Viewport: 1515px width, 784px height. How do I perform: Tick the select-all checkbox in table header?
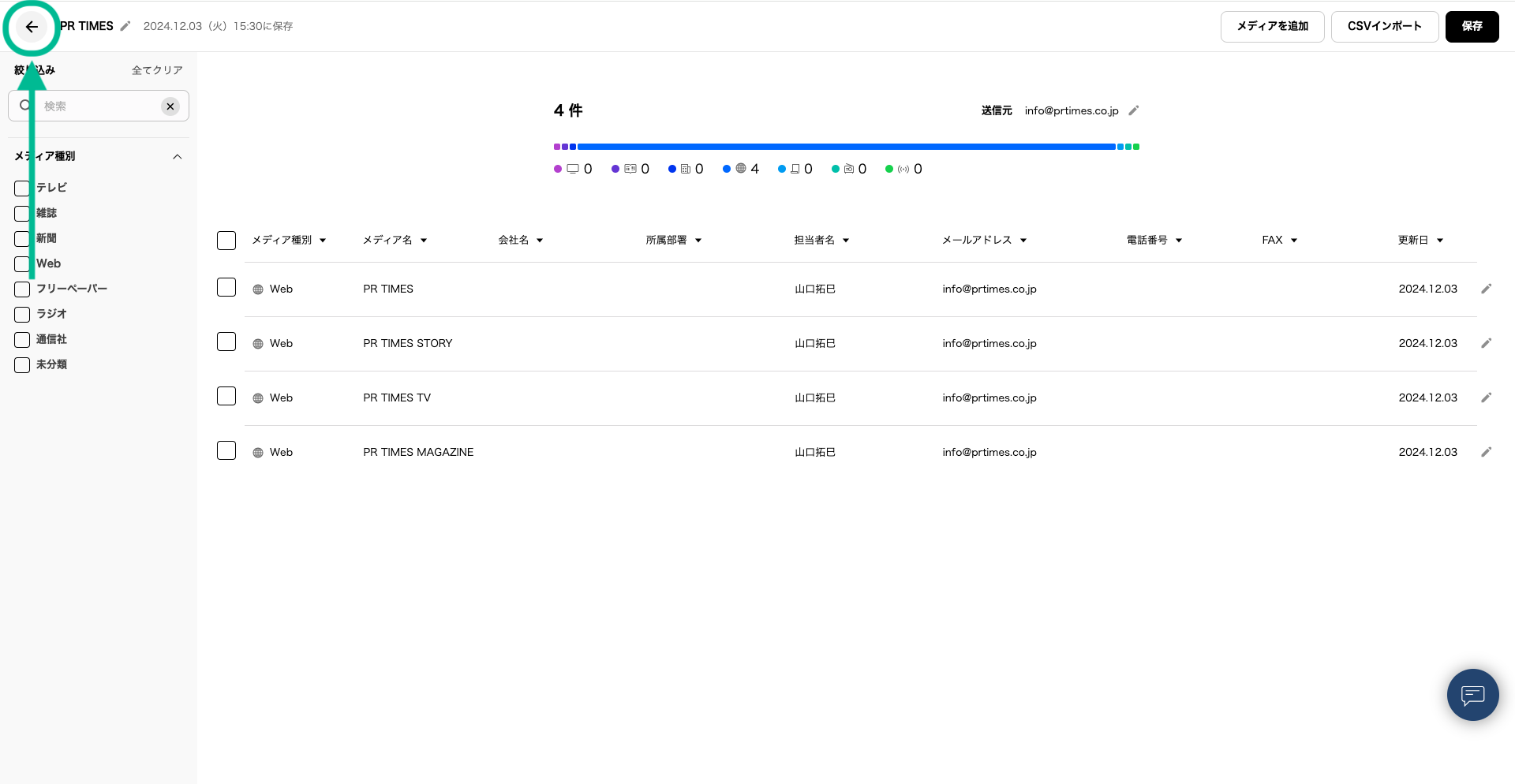tap(226, 241)
